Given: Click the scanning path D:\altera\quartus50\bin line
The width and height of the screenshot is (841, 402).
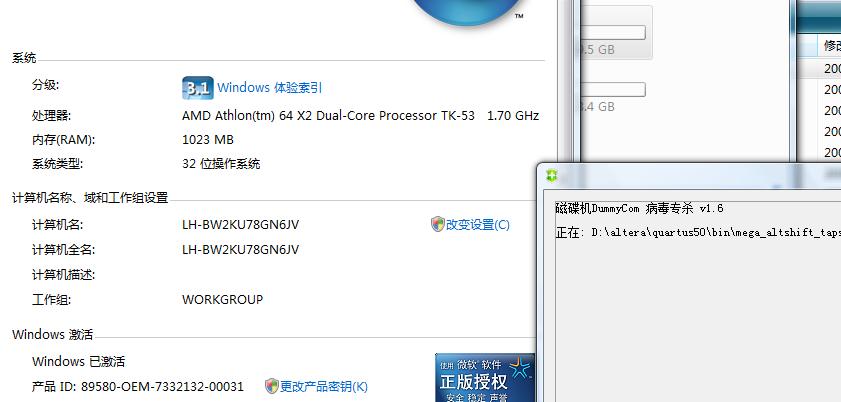Looking at the screenshot, I should tap(698, 233).
